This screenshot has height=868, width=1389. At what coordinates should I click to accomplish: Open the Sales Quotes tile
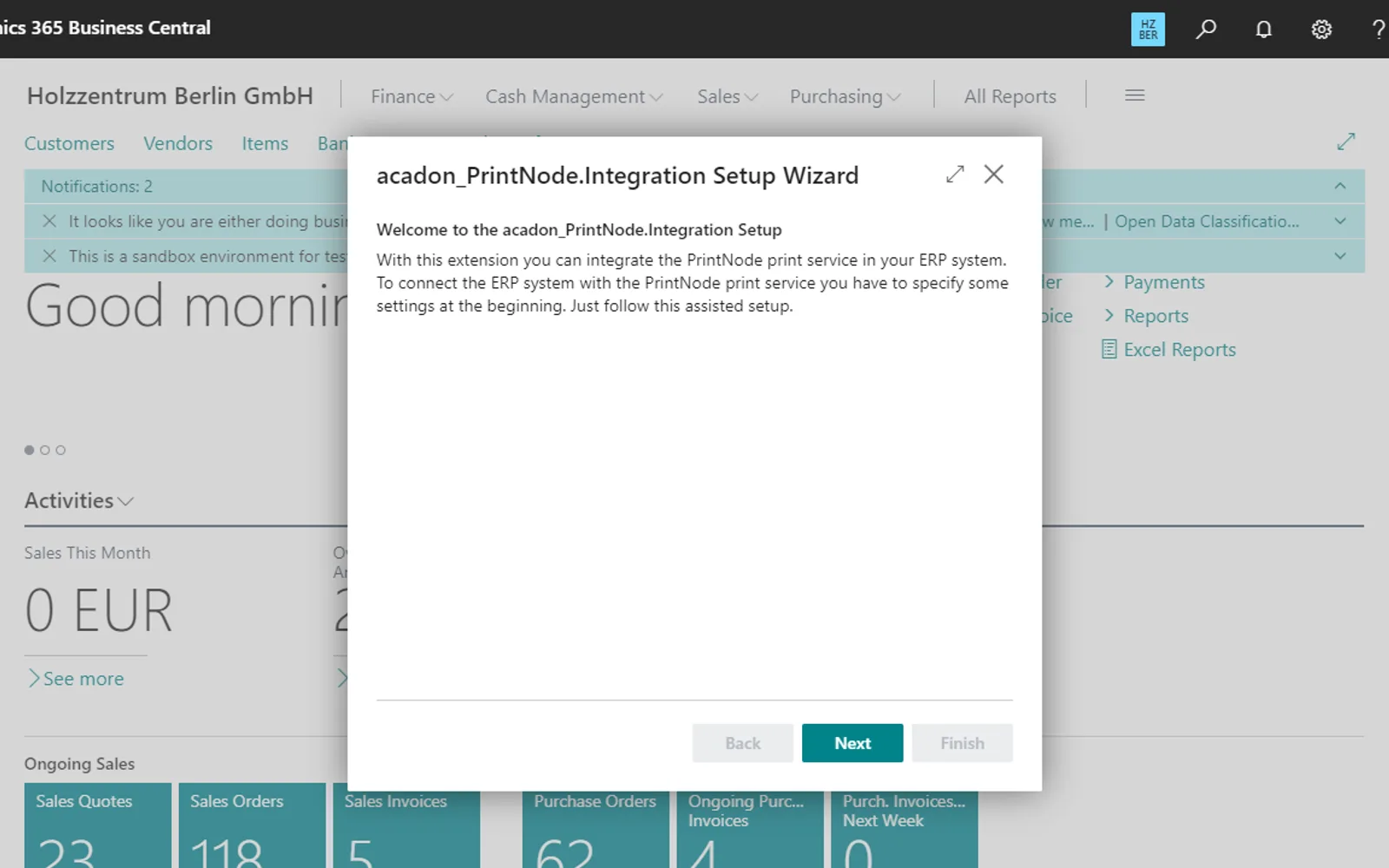(x=98, y=825)
